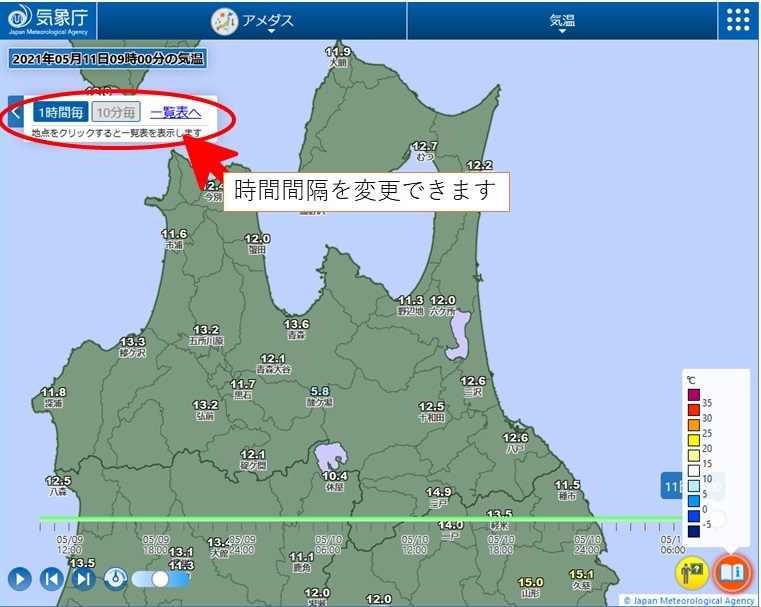Select 八戸 station showing 12.6
Screen dimensions: 761x607
(515, 443)
